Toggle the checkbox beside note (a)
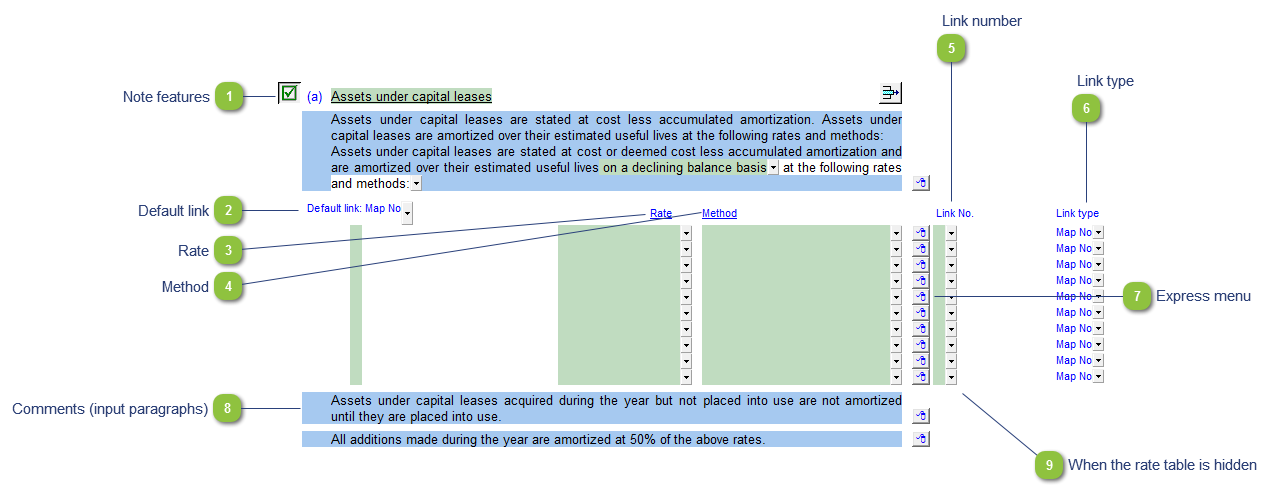This screenshot has width=1273, height=490. pyautogui.click(x=289, y=93)
